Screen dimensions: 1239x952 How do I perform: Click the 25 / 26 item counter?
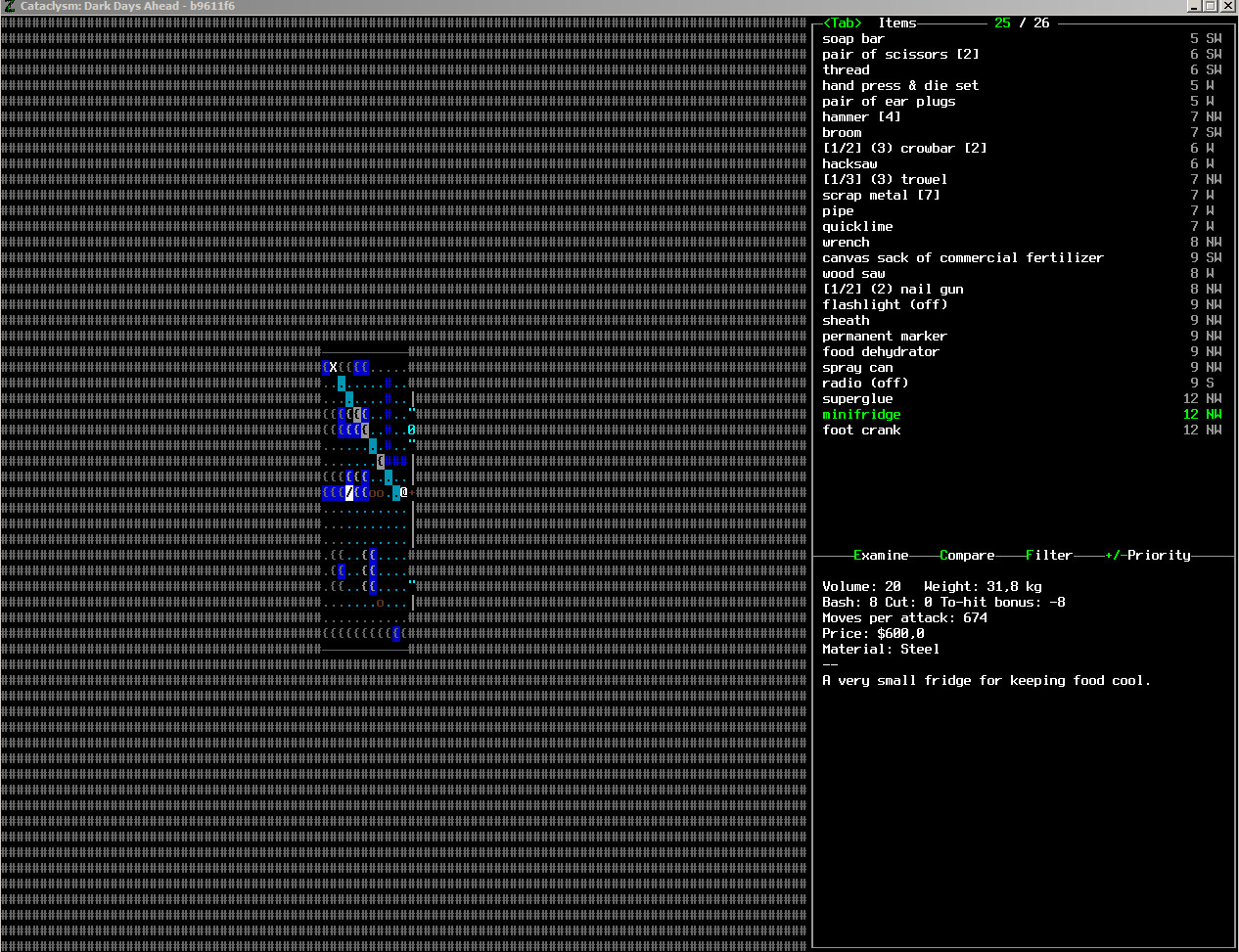[1022, 23]
